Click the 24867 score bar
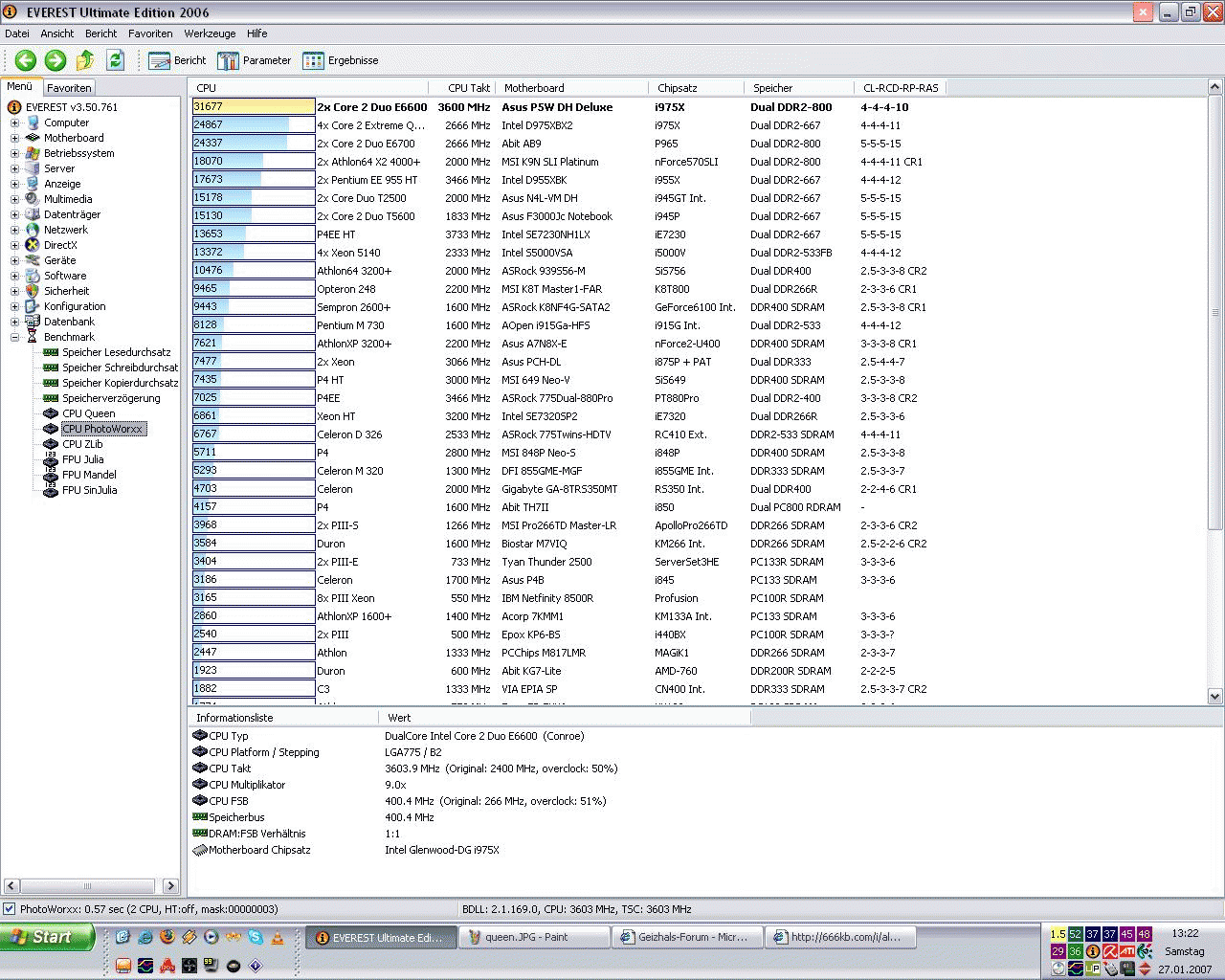This screenshot has height=980, width=1225. click(254, 125)
